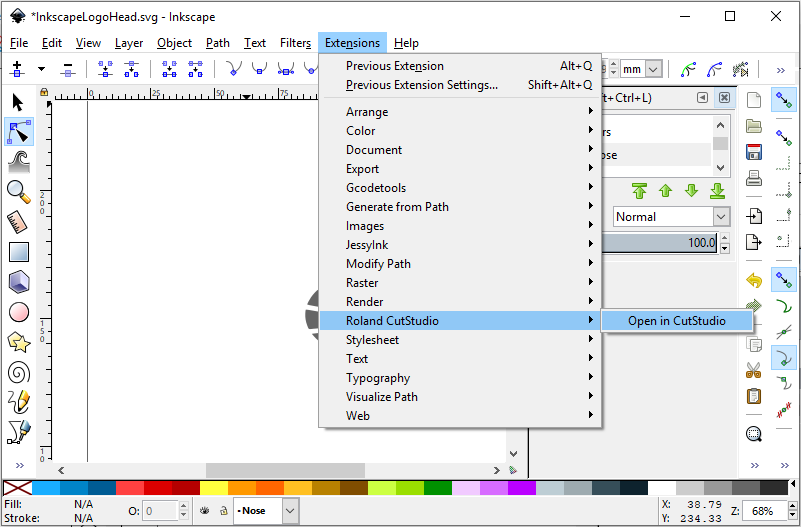Select the Pencil freehand tool
The height and width of the screenshot is (527, 801).
pyautogui.click(x=19, y=402)
